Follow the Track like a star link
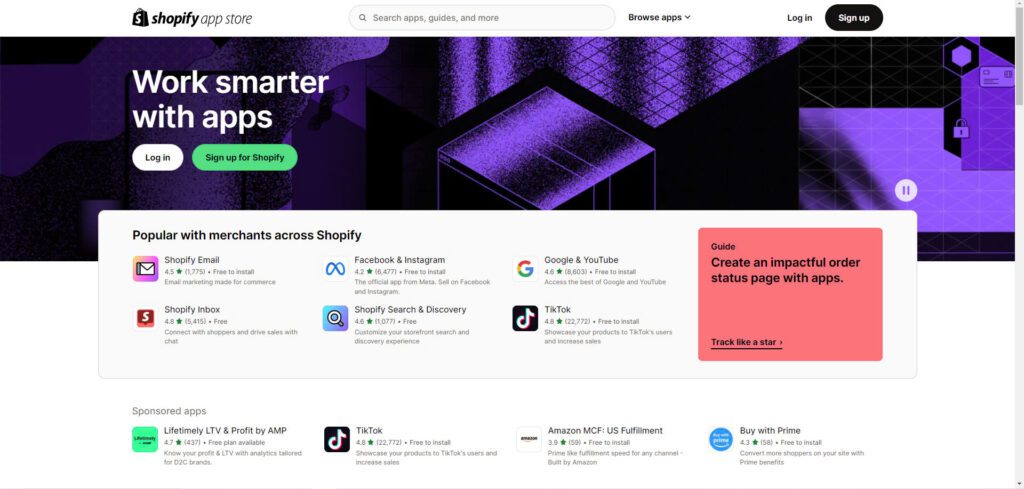Image resolution: width=1024 pixels, height=489 pixels. click(x=746, y=342)
